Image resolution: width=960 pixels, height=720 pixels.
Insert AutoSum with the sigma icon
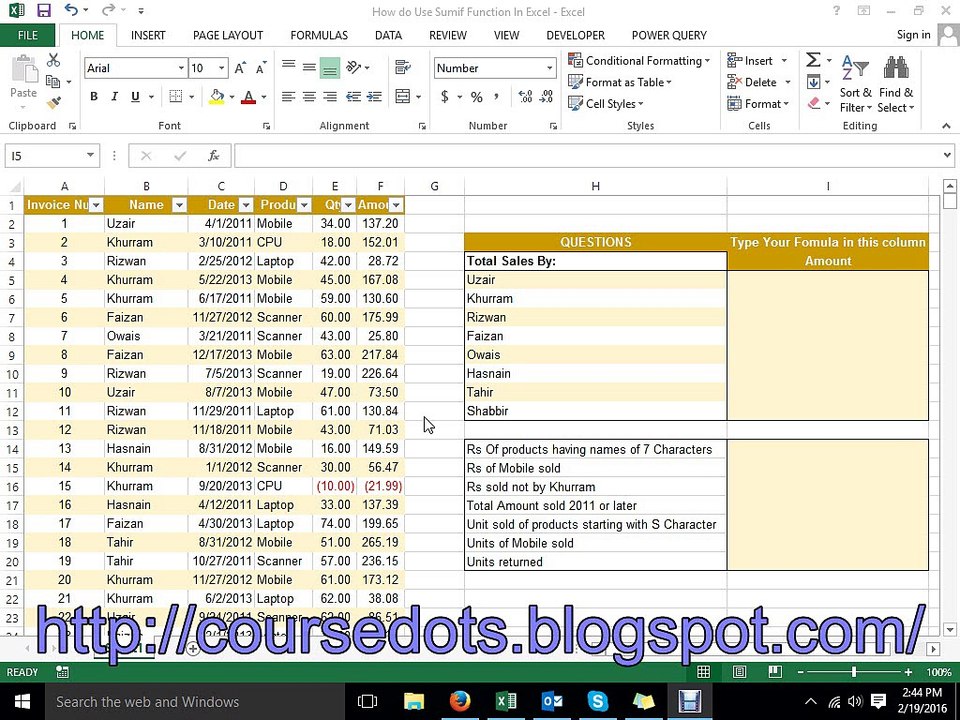click(x=813, y=60)
